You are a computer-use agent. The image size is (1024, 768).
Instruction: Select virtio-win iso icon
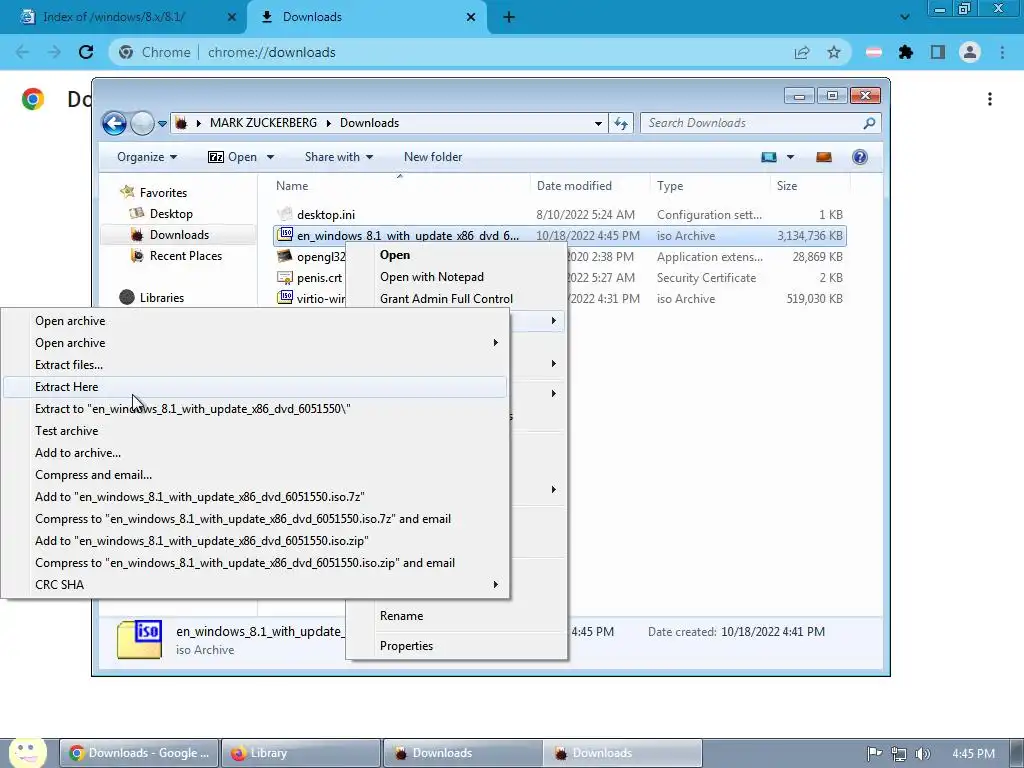[285, 298]
